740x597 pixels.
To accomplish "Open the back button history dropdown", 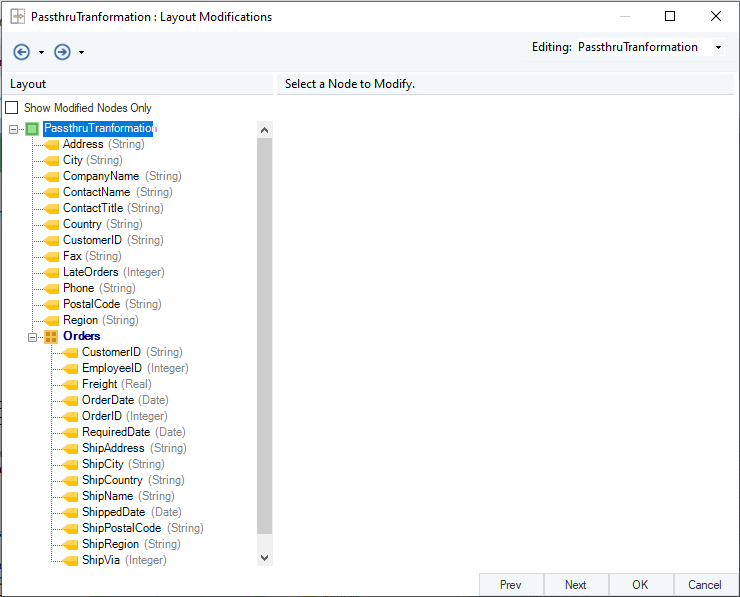I will [x=41, y=53].
